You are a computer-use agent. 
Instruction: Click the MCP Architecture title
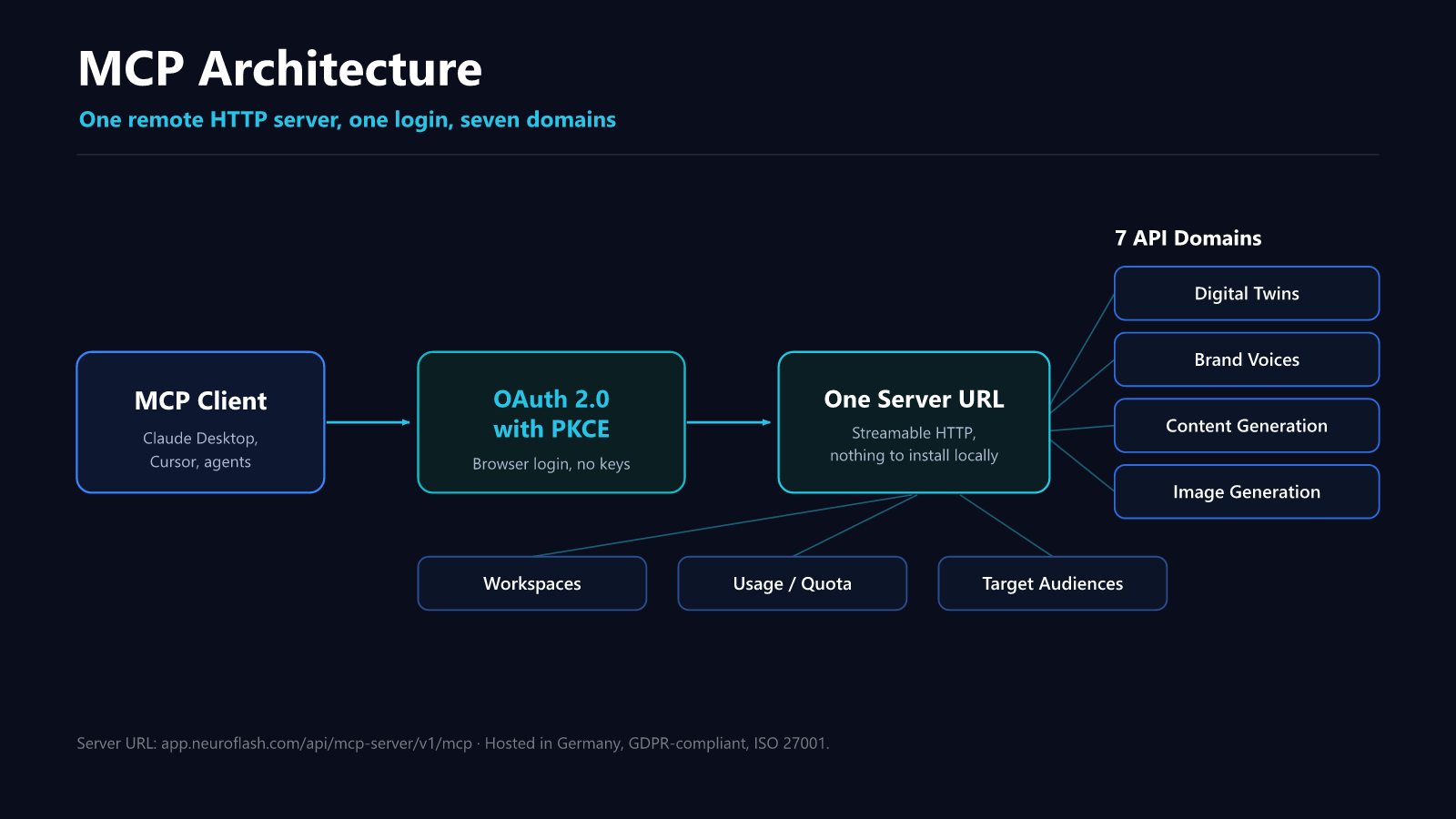tap(280, 69)
